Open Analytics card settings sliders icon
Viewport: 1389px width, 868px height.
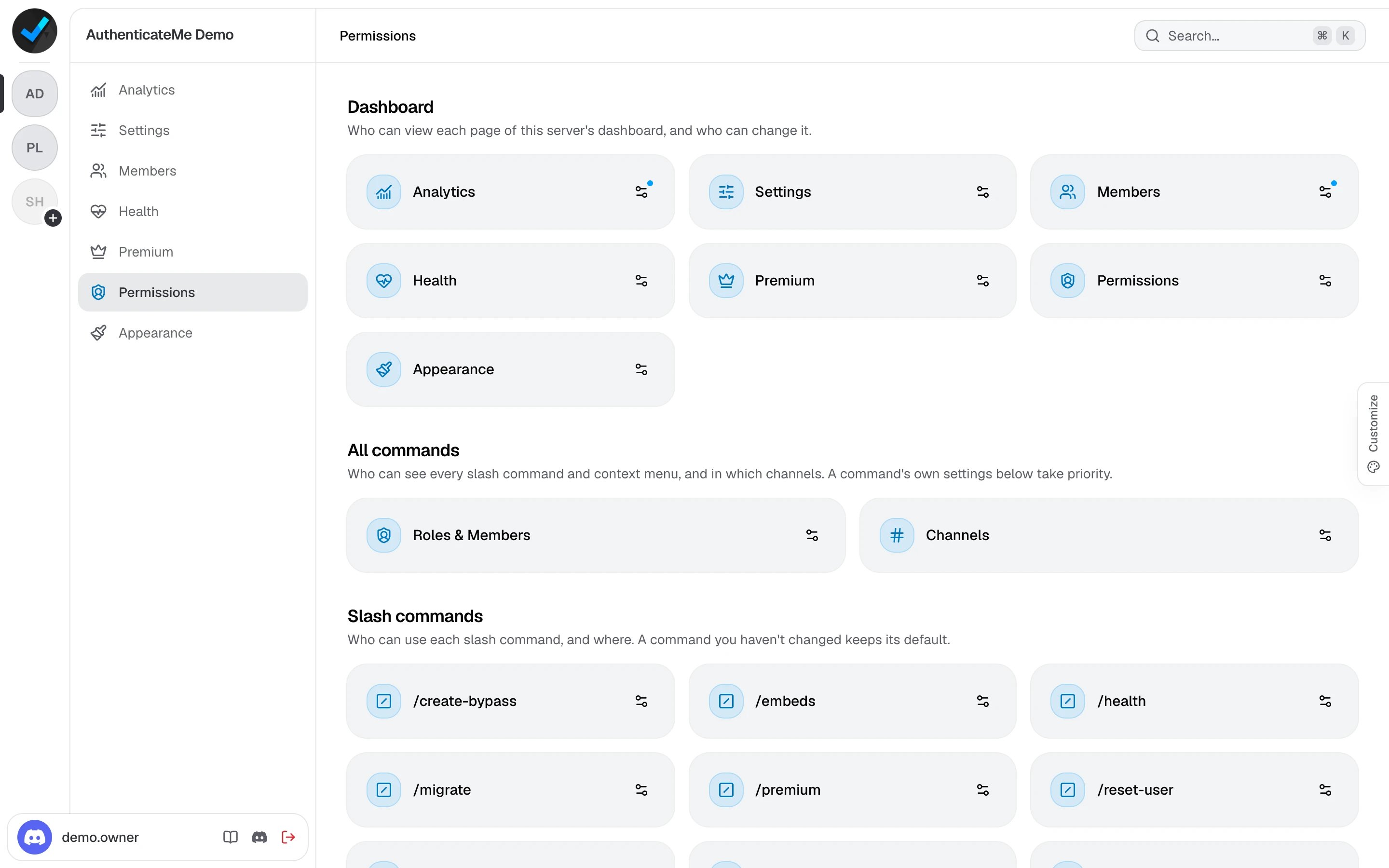click(641, 192)
